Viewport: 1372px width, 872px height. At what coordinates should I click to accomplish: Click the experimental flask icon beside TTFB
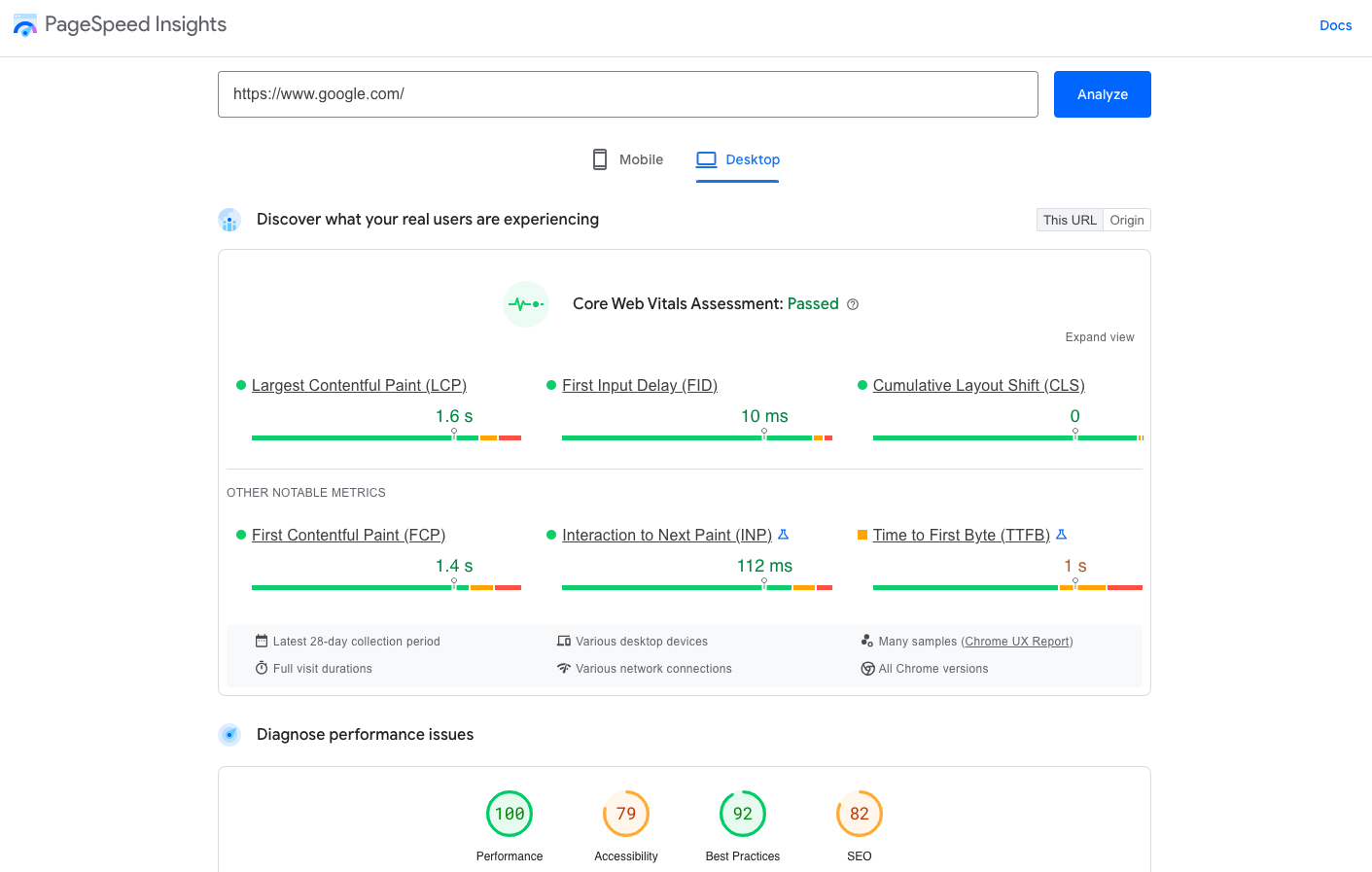pos(1062,534)
